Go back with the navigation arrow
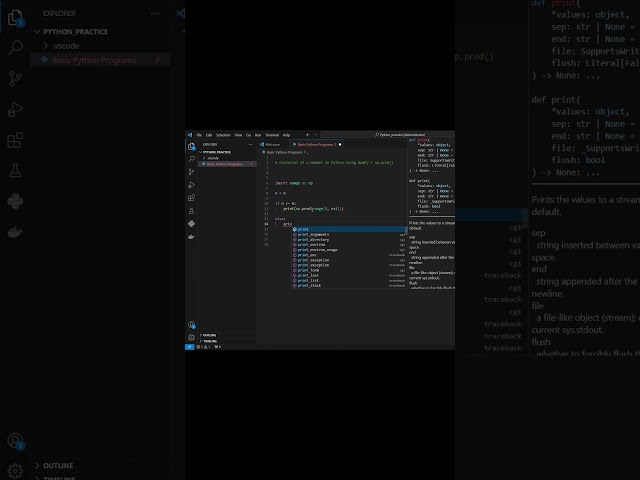The height and width of the screenshot is (480, 640). 308,135
